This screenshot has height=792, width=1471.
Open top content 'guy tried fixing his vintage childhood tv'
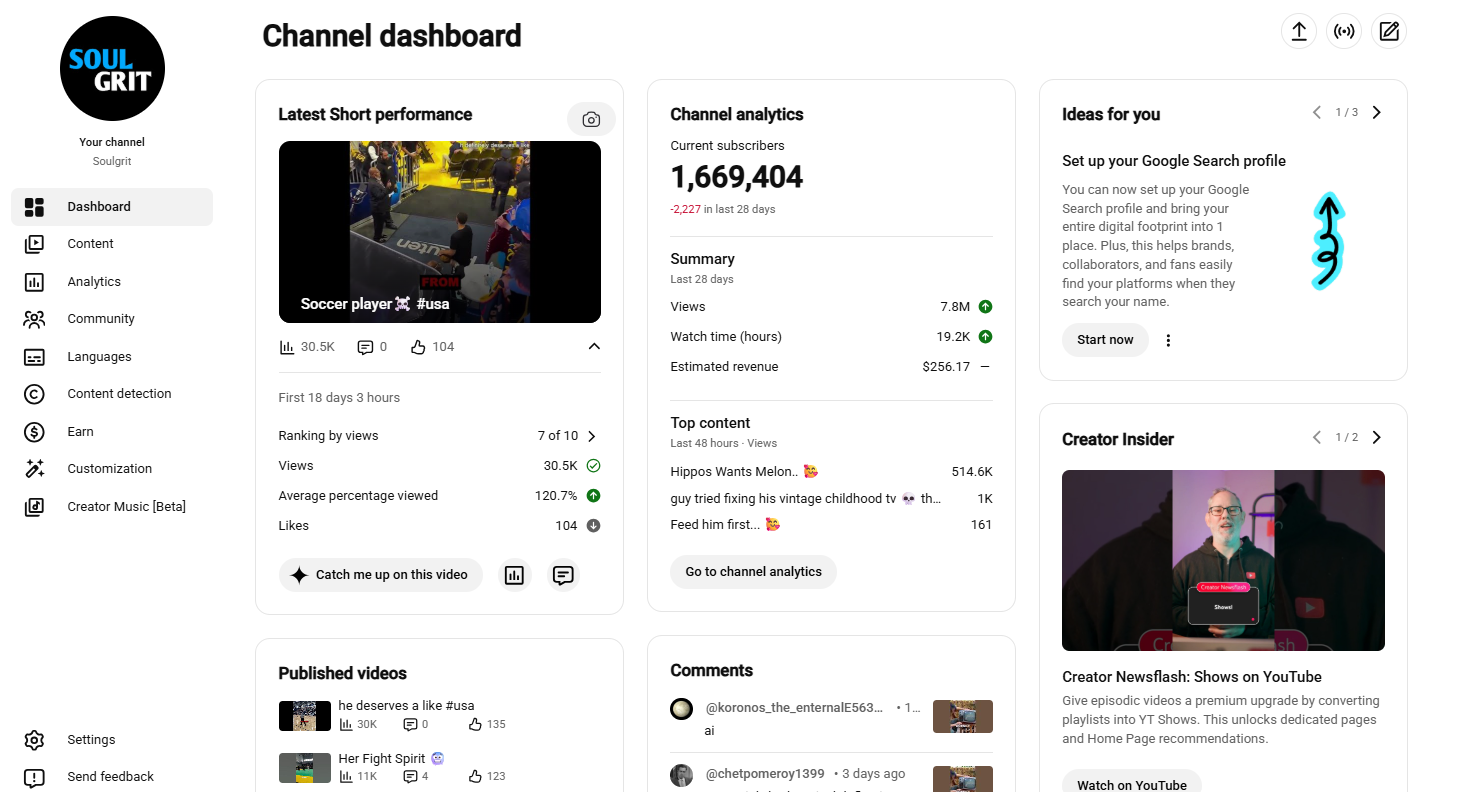(806, 498)
